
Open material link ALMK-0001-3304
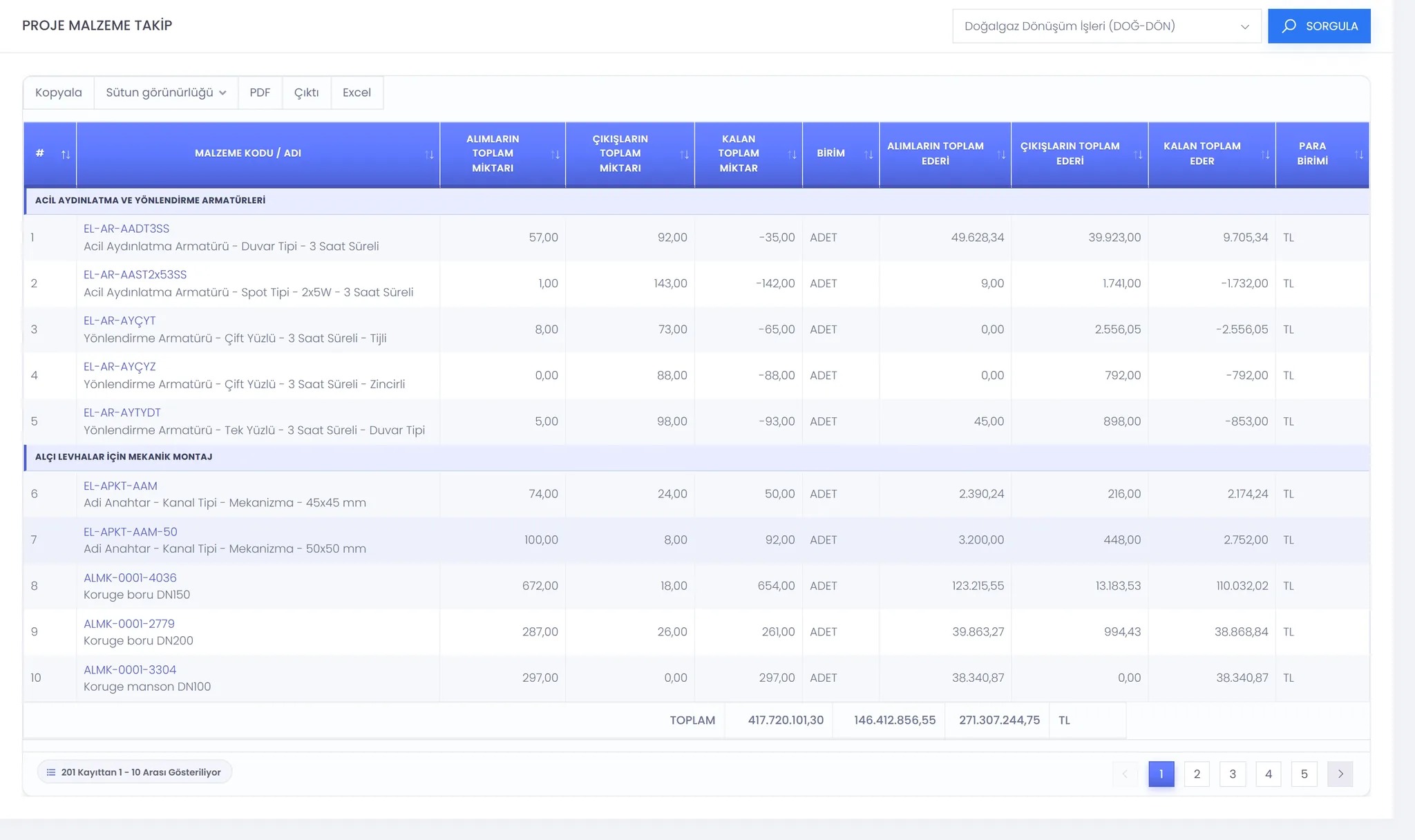pyautogui.click(x=130, y=669)
